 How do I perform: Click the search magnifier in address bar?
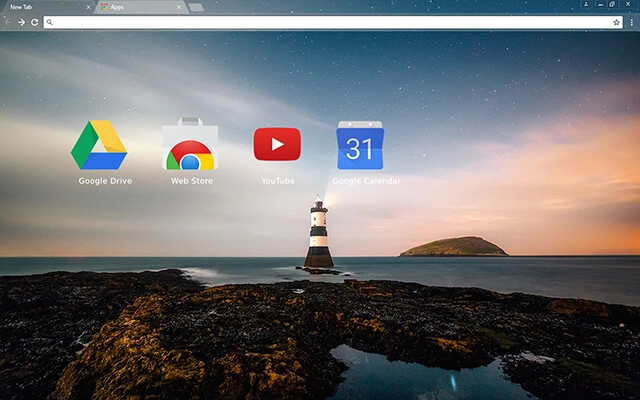click(x=49, y=22)
